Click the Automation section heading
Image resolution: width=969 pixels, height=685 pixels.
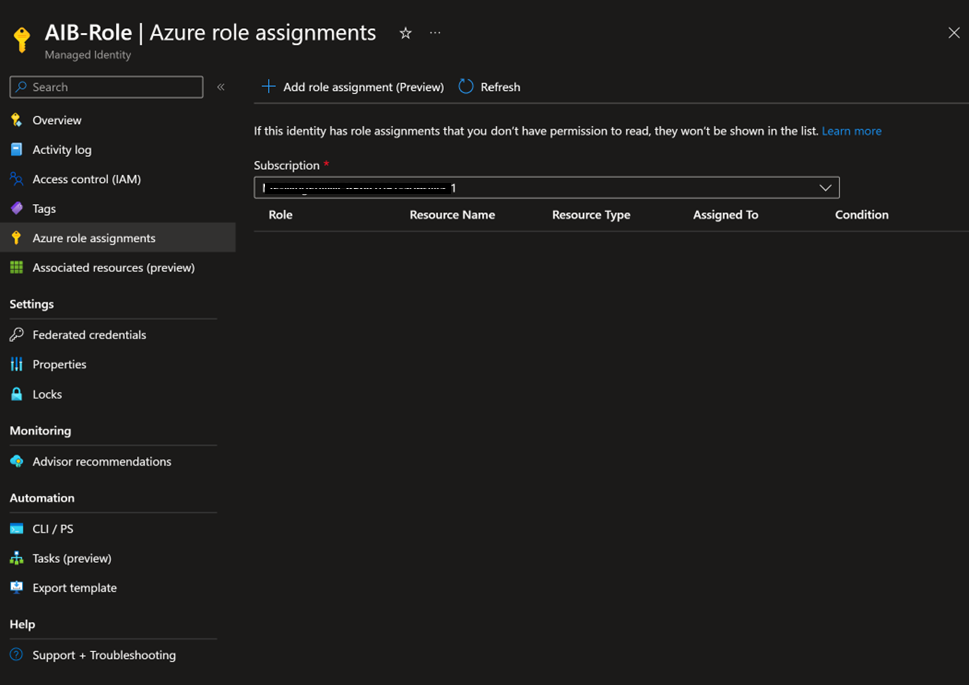(x=42, y=498)
